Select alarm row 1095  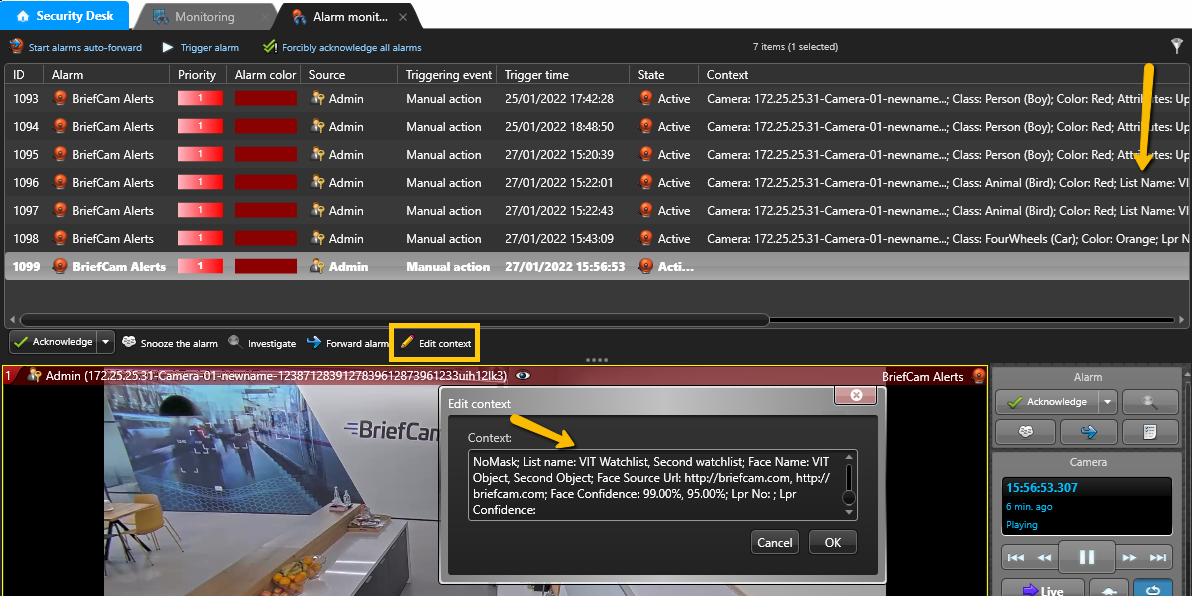(598, 154)
